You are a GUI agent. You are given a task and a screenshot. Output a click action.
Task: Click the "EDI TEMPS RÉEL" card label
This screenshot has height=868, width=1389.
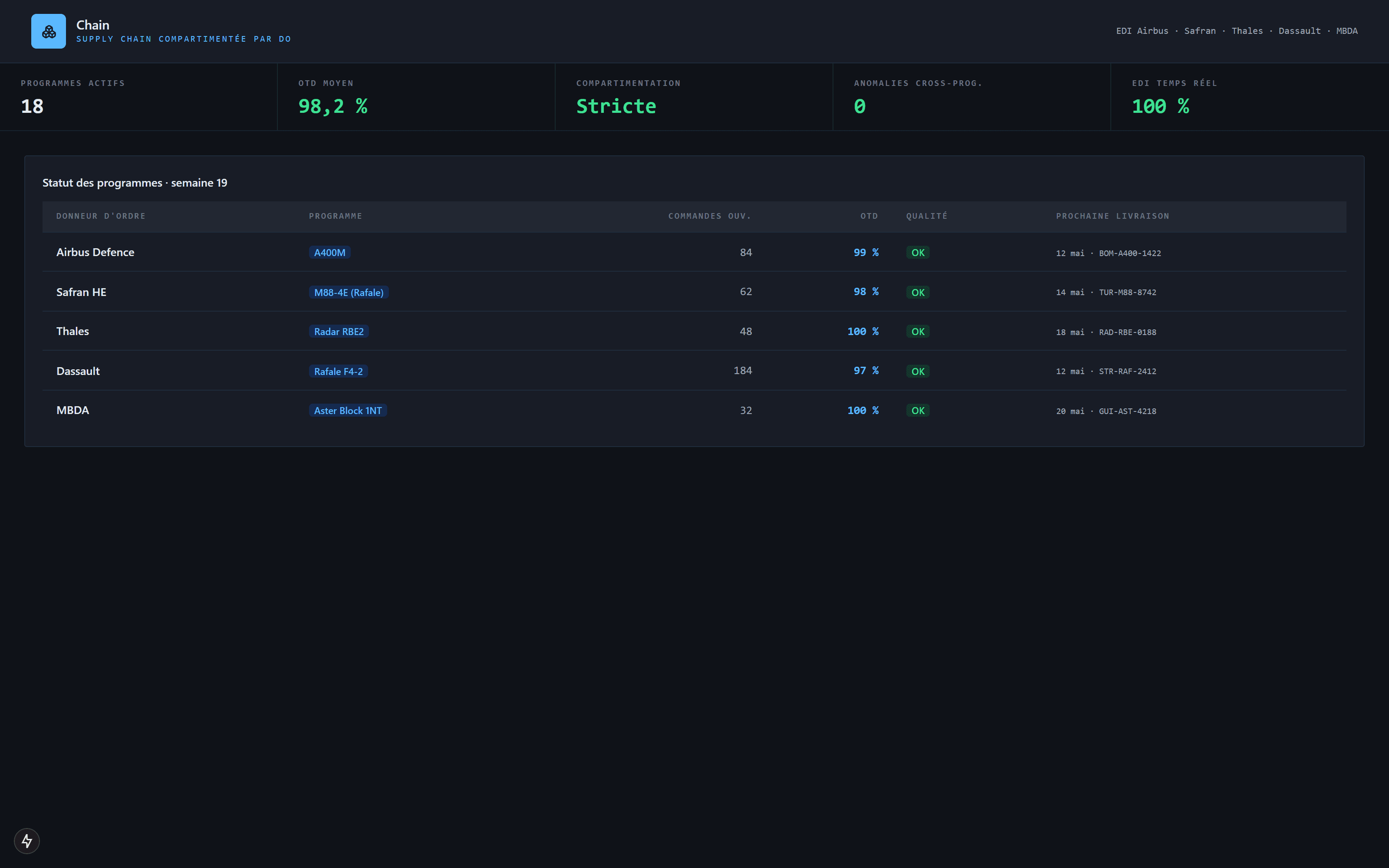coord(1174,83)
